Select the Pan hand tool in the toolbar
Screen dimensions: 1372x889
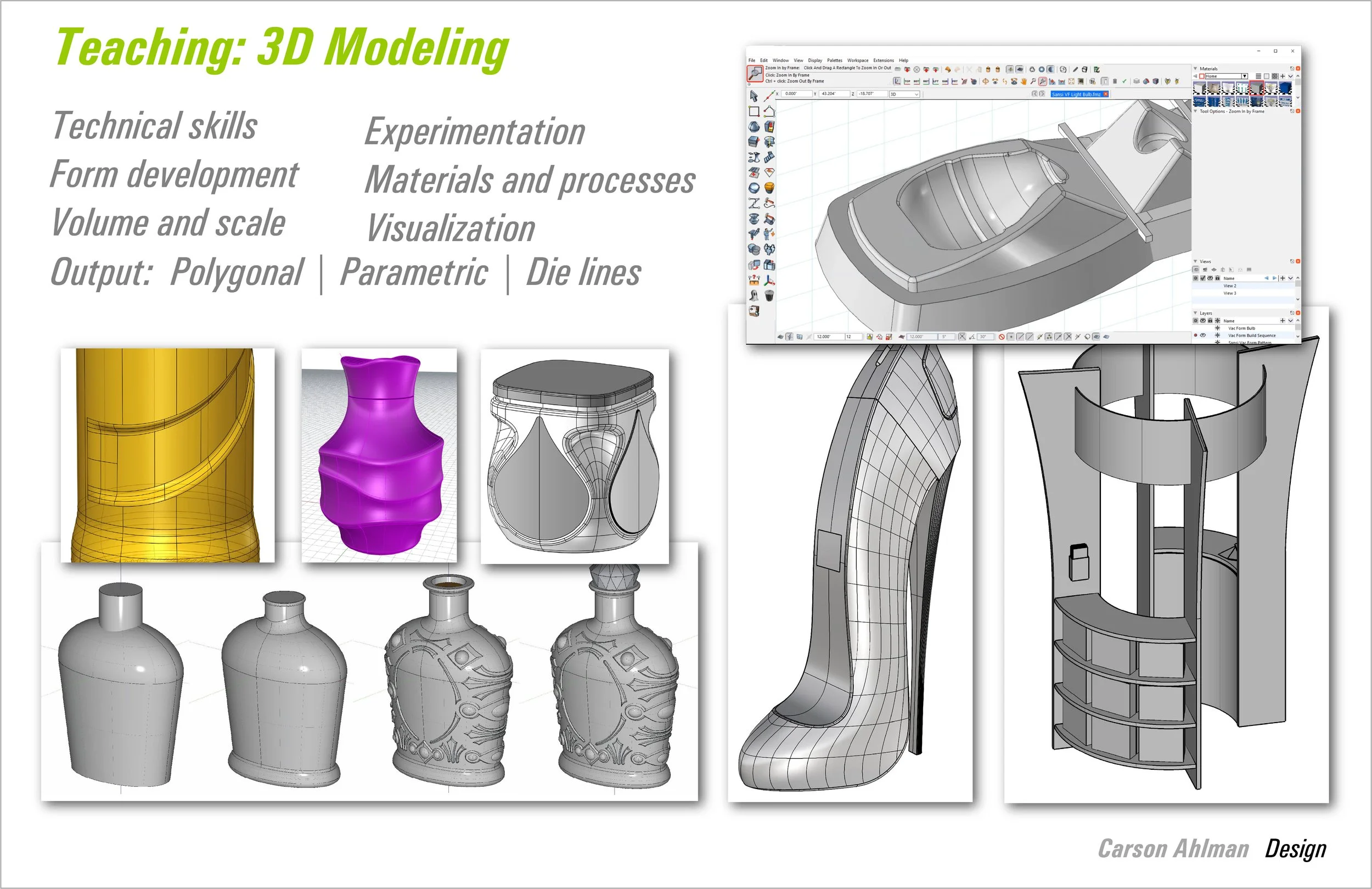pos(1024,82)
